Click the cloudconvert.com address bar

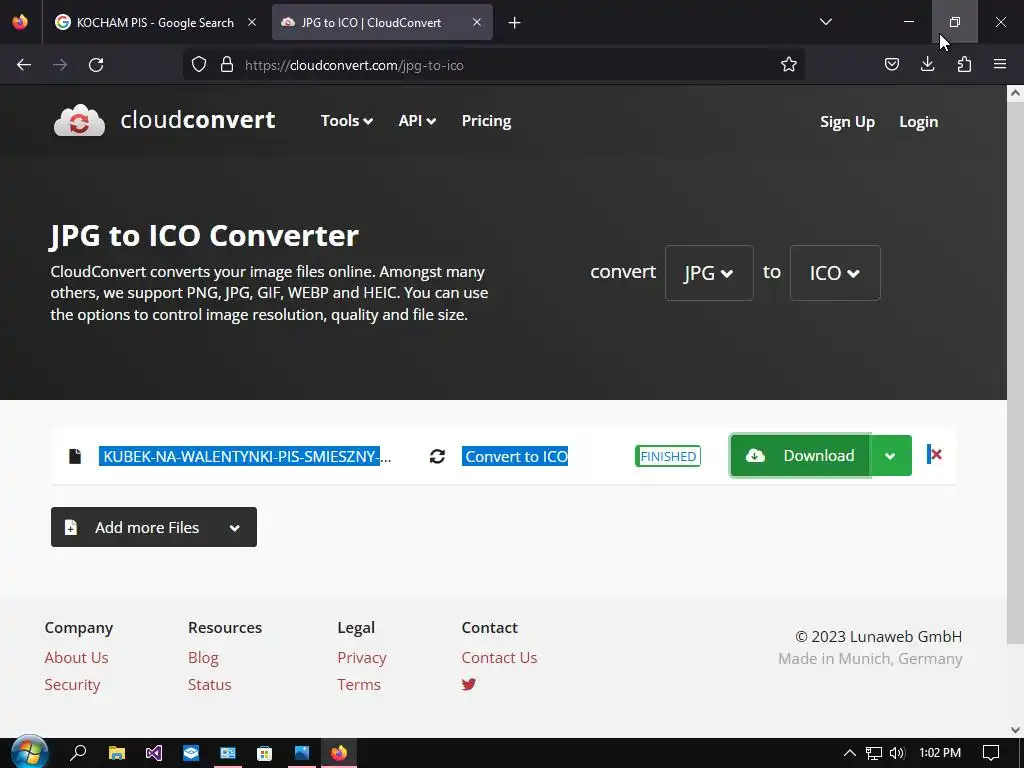(x=493, y=65)
